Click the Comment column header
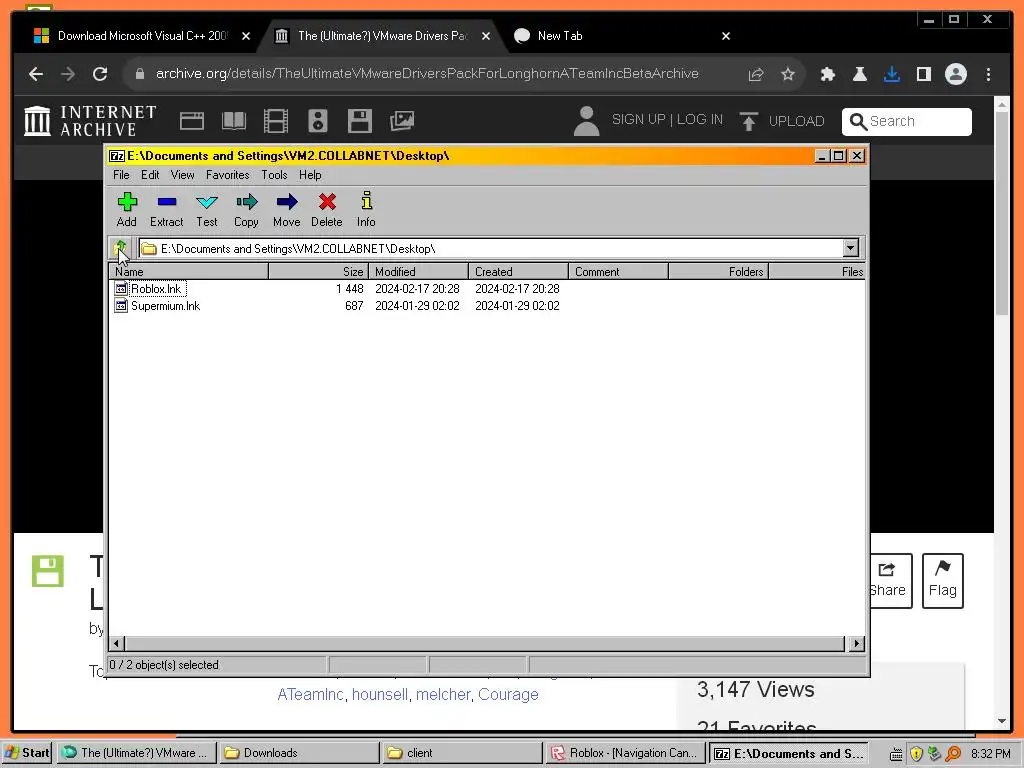Screen dimensions: 1024x768 click(x=618, y=272)
